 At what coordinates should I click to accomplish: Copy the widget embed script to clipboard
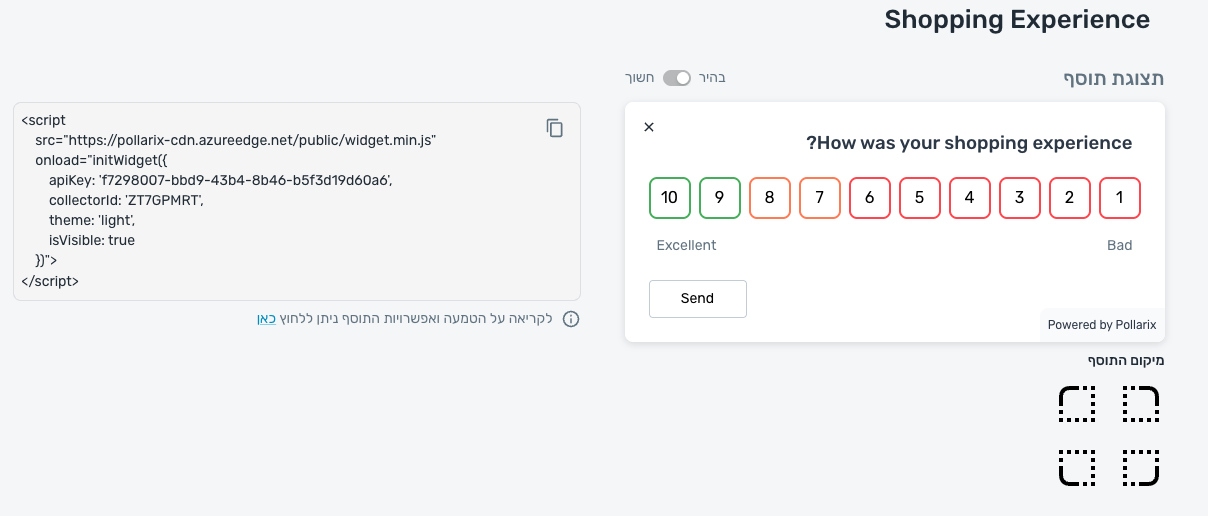[555, 128]
